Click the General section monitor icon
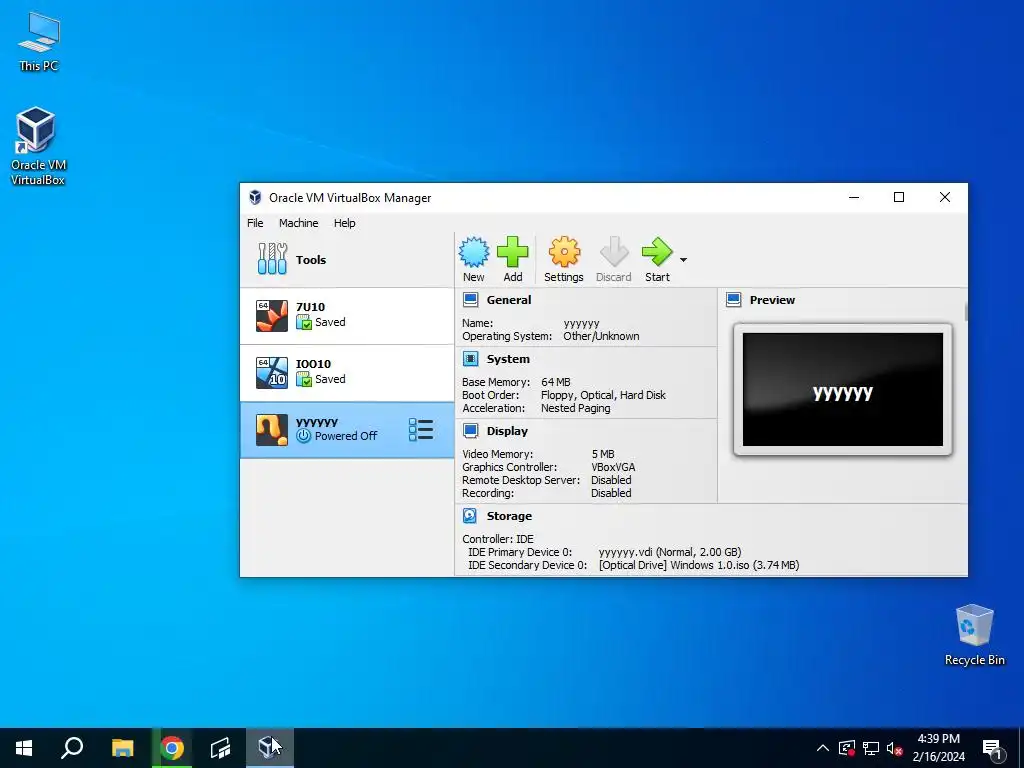This screenshot has width=1024, height=768. click(x=470, y=300)
